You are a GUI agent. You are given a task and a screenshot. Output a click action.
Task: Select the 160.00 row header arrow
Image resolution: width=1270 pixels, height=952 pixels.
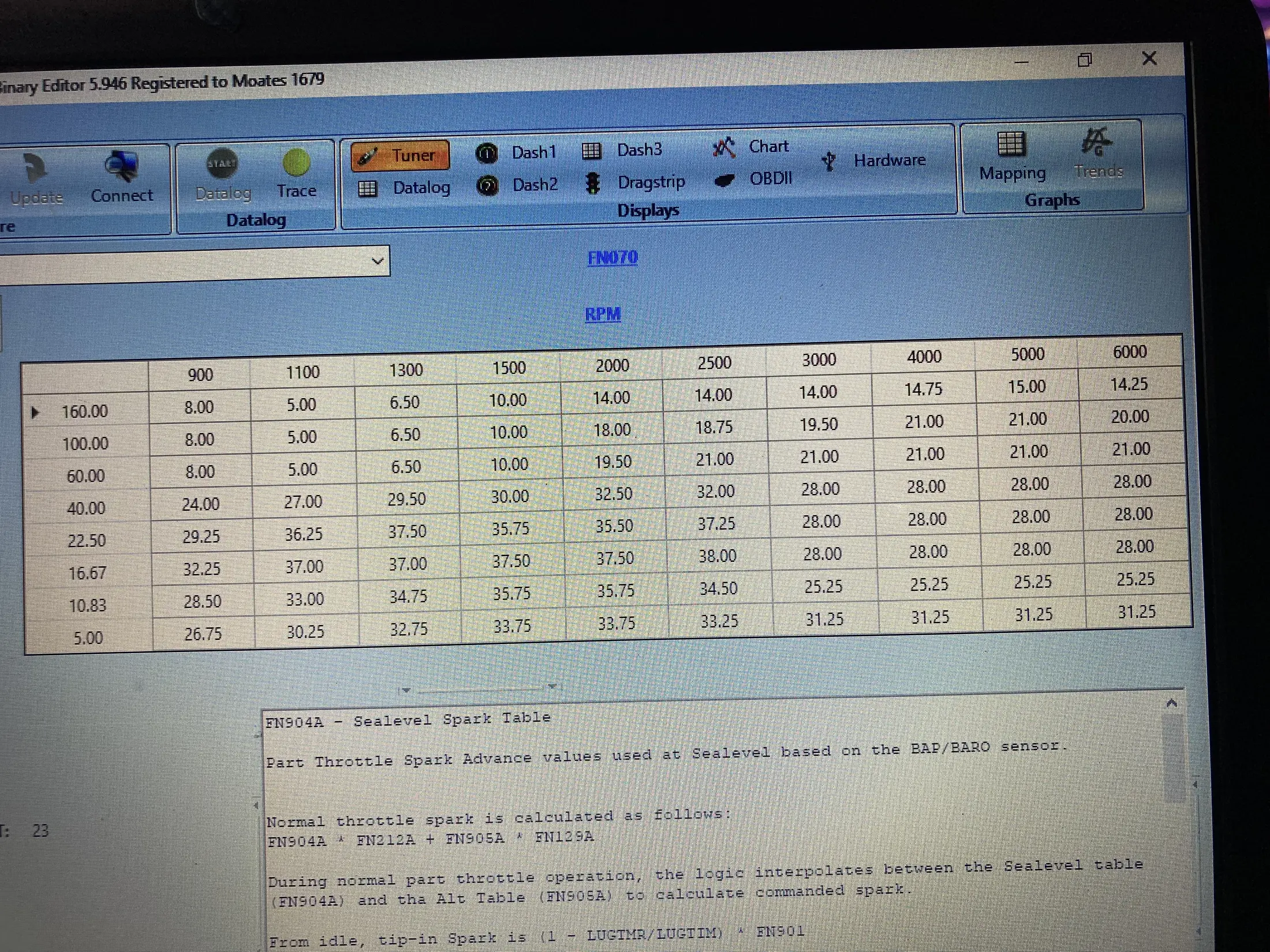click(35, 413)
